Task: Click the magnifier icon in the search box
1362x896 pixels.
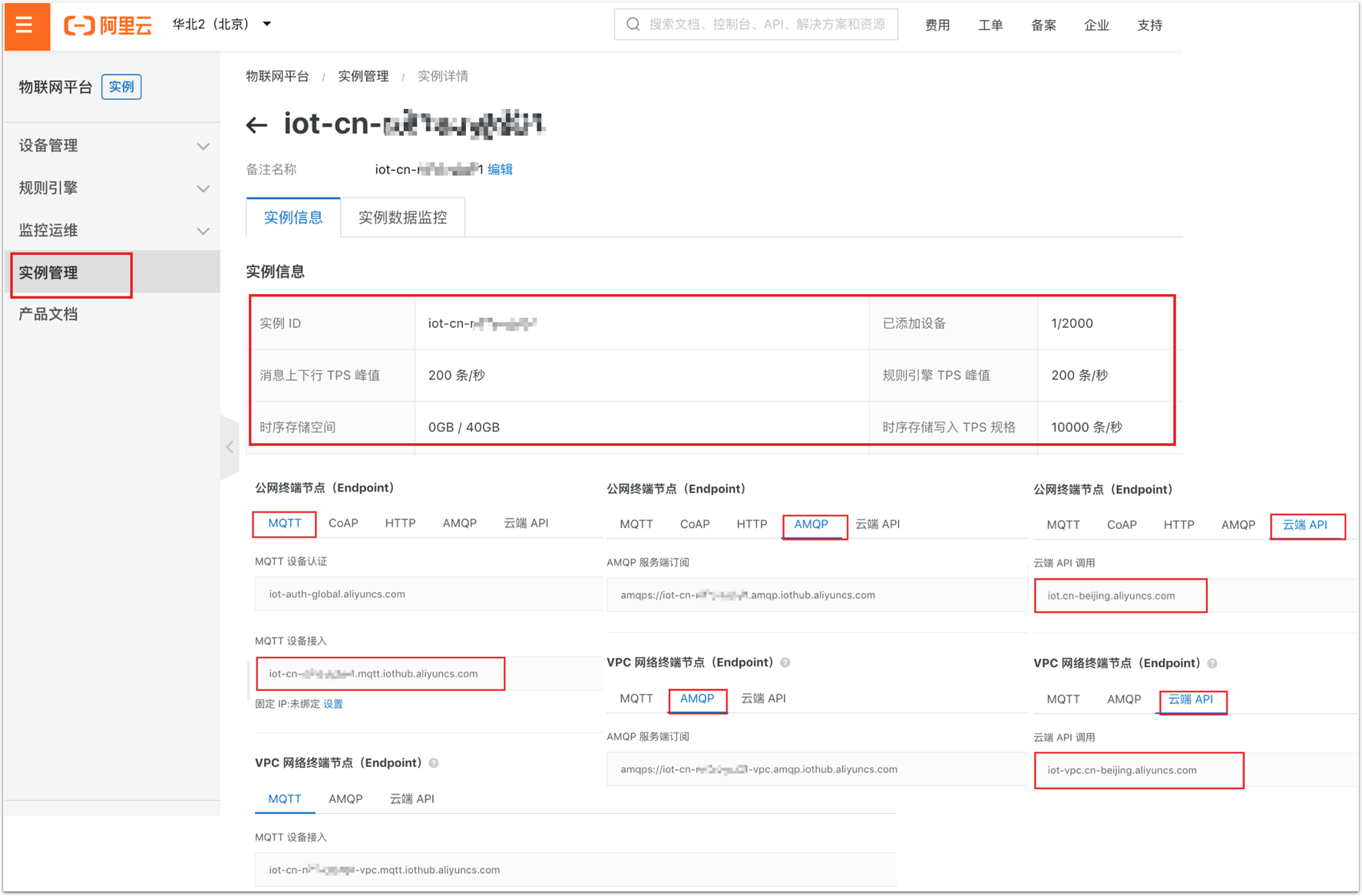Action: coord(633,25)
